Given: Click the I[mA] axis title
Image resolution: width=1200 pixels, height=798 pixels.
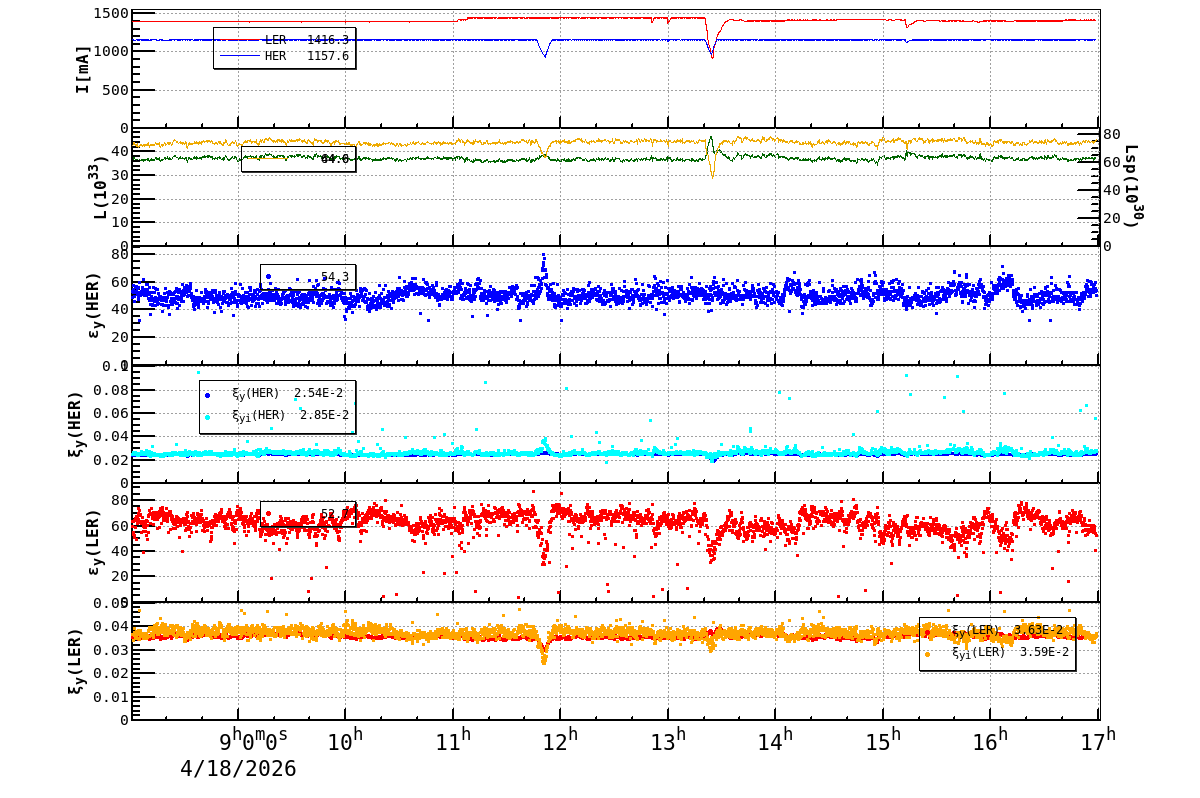Looking at the screenshot, I should [x=83, y=69].
